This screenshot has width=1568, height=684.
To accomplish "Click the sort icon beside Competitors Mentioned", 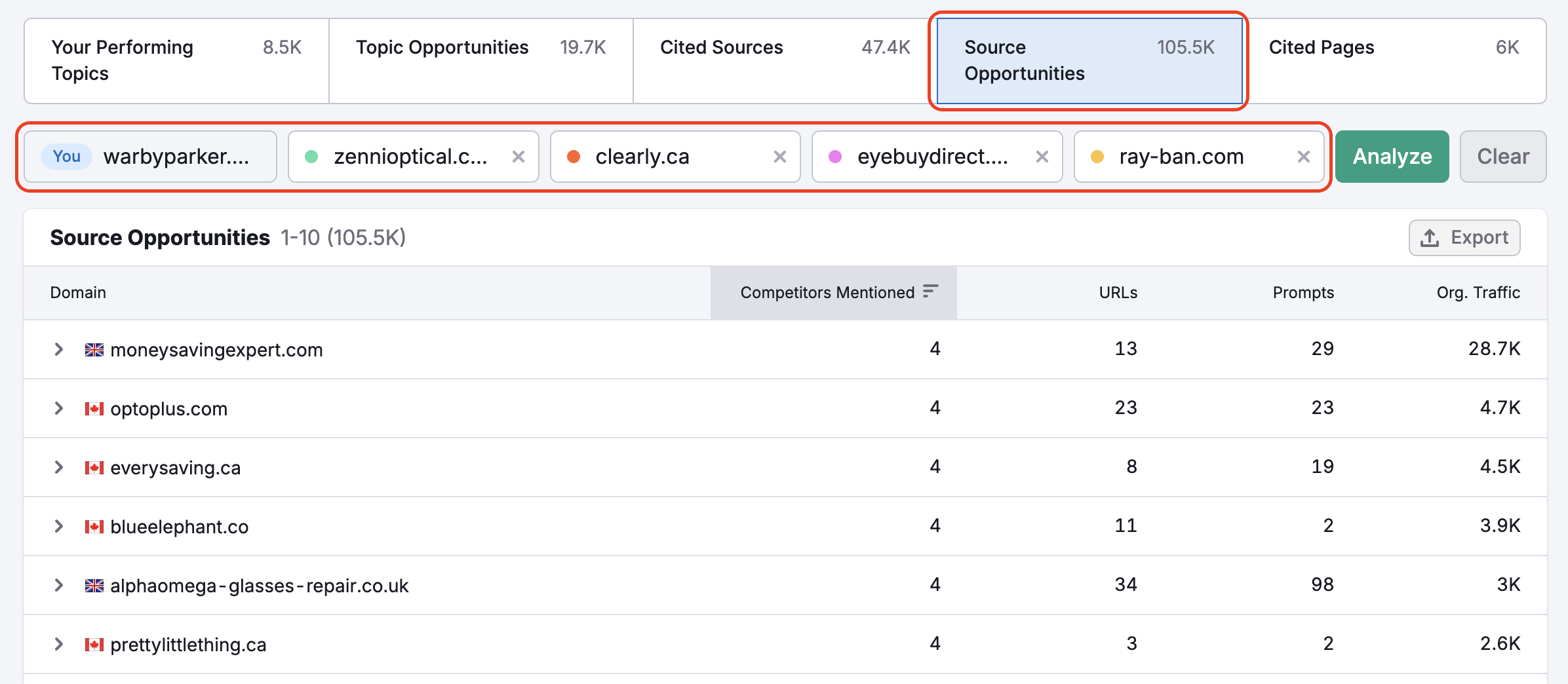I will [930, 292].
